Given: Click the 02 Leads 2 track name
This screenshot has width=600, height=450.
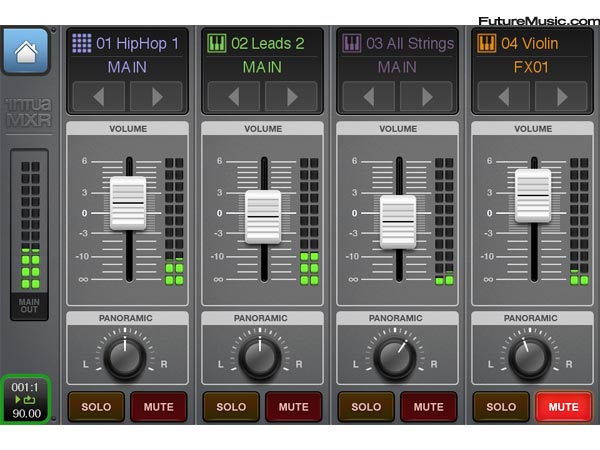Looking at the screenshot, I should (x=268, y=43).
